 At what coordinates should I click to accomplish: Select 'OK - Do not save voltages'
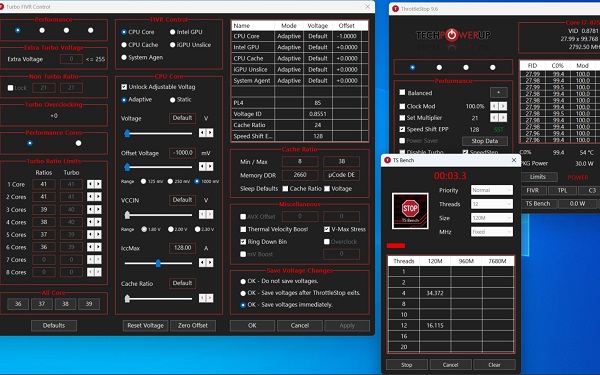pos(243,281)
